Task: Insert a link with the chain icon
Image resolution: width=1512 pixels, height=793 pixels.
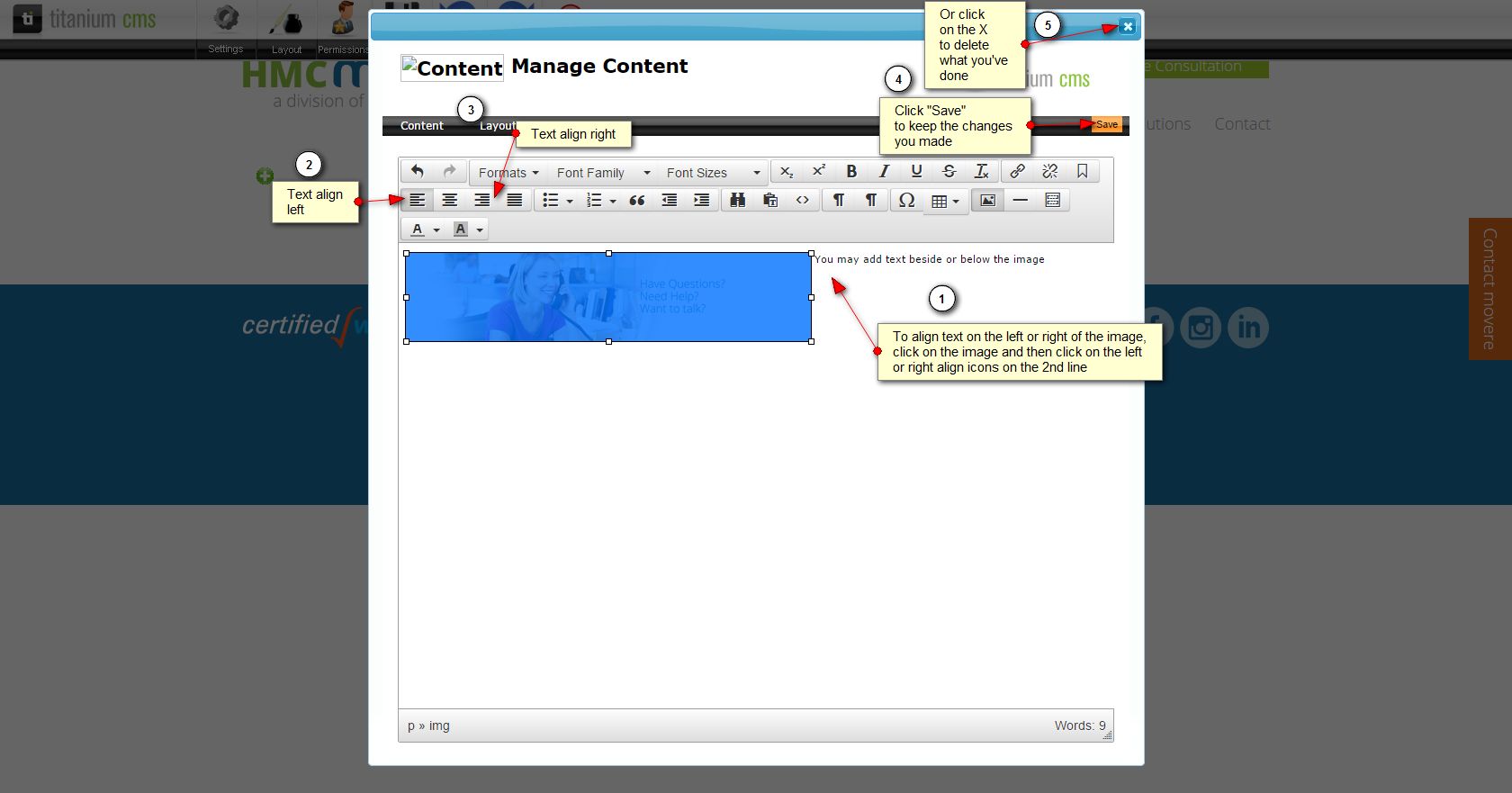Action: point(1017,171)
